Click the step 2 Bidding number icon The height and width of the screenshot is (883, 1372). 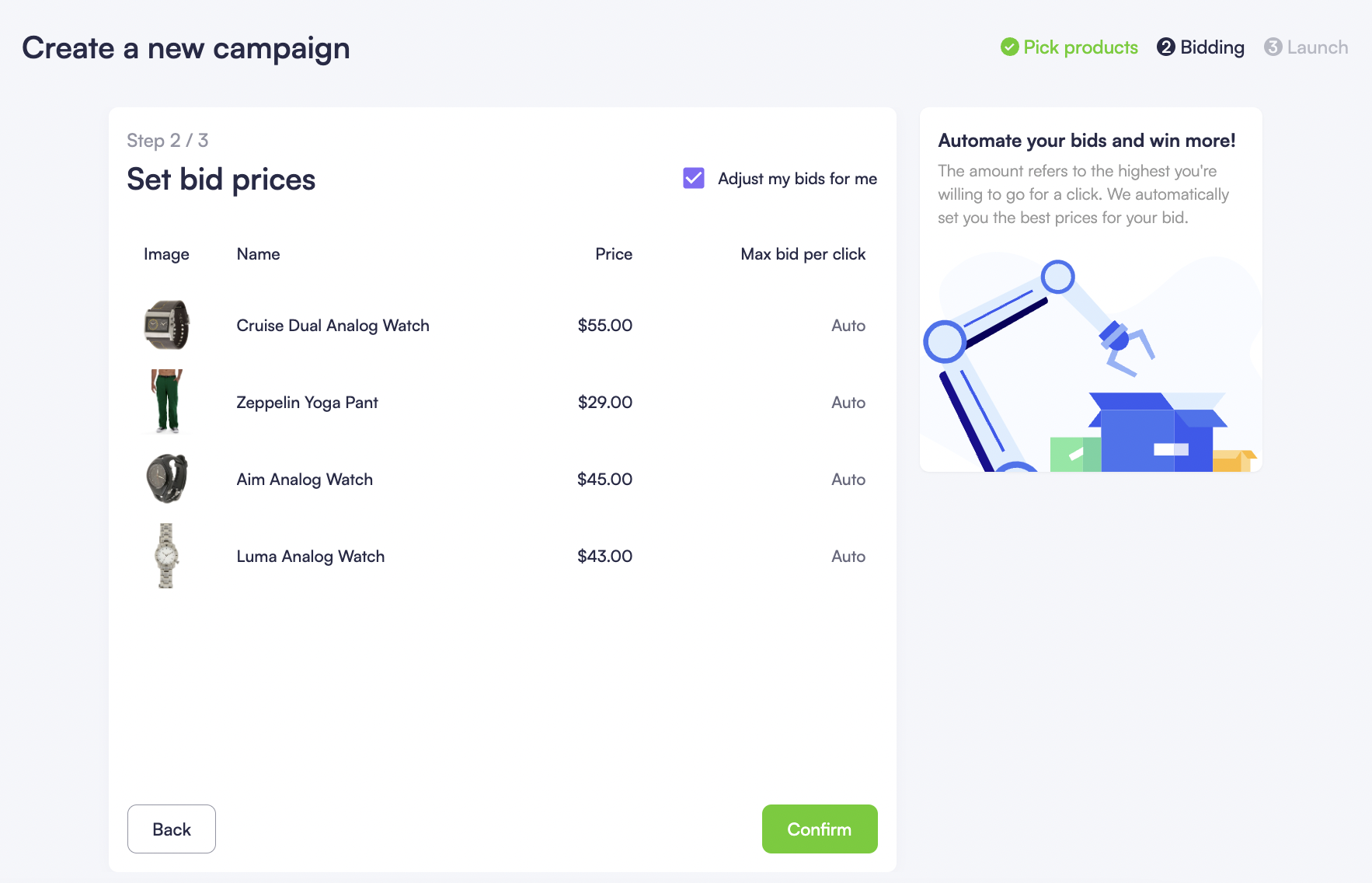click(x=1165, y=47)
